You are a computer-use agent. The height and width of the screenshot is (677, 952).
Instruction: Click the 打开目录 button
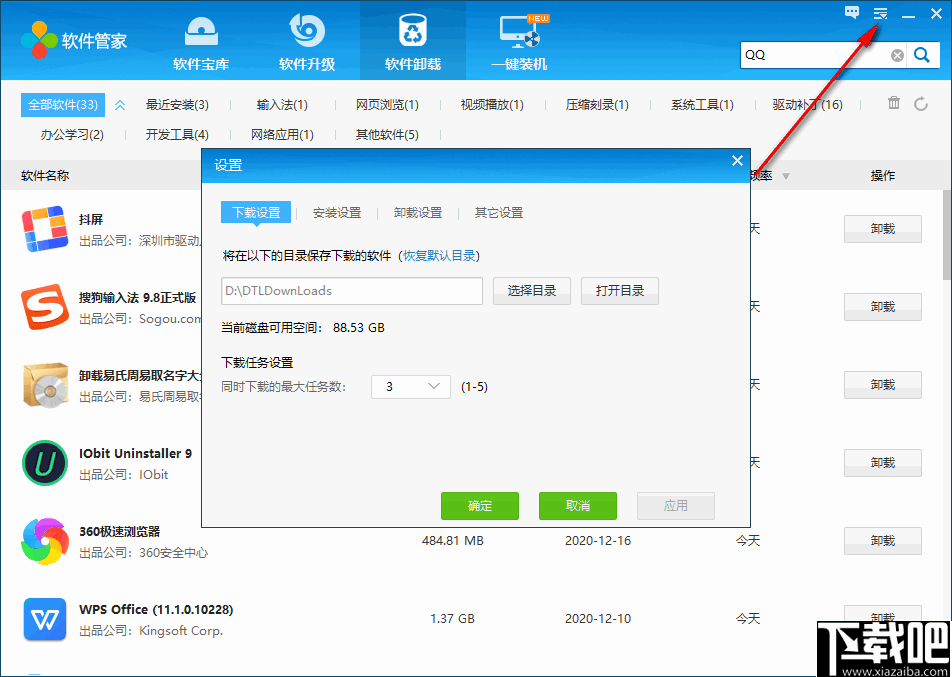point(619,291)
